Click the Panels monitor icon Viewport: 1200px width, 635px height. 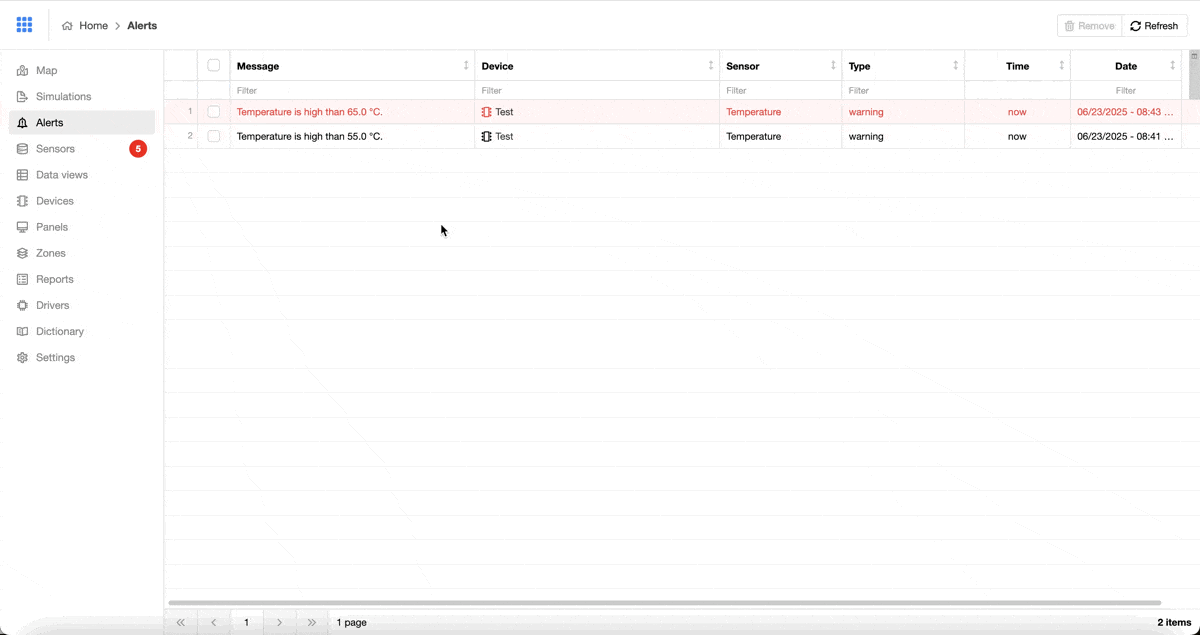pos(23,227)
